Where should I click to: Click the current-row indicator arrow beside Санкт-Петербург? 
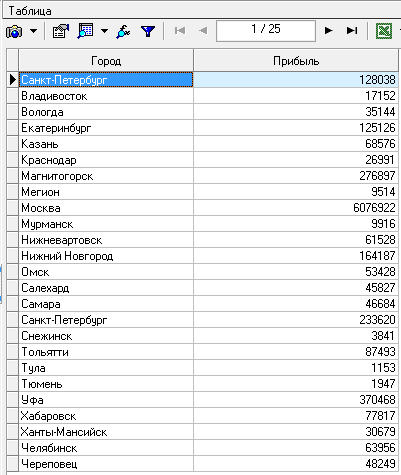(x=13, y=80)
